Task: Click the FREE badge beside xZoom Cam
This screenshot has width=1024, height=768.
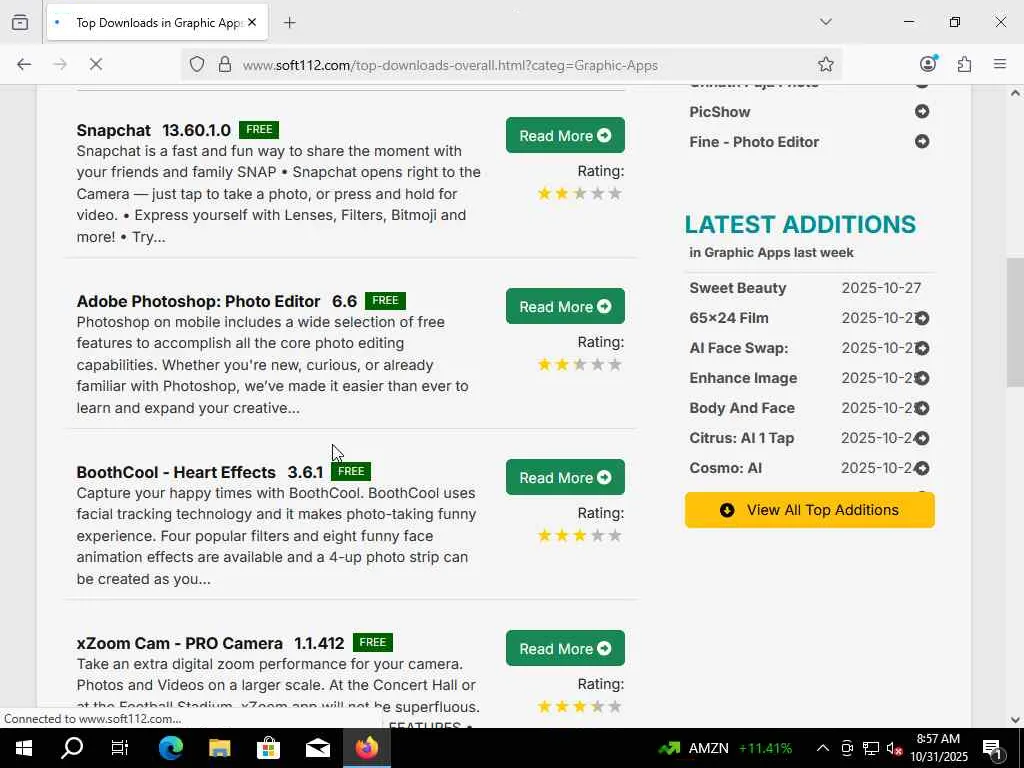Action: (x=372, y=643)
